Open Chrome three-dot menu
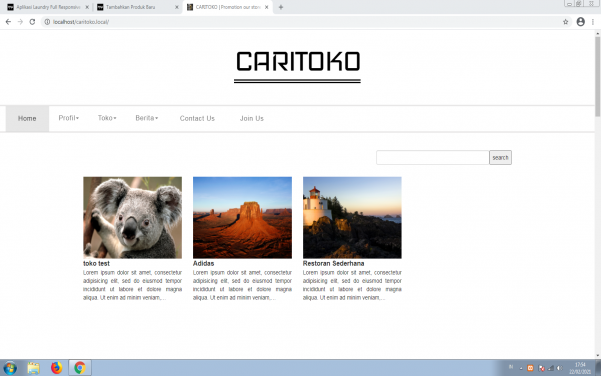 (x=593, y=22)
